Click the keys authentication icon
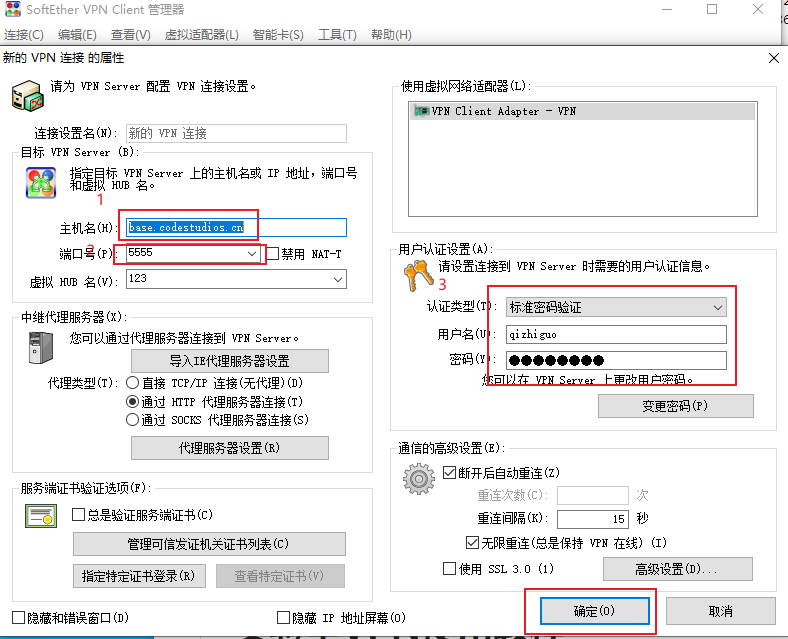Image resolution: width=788 pixels, height=639 pixels. [x=418, y=276]
